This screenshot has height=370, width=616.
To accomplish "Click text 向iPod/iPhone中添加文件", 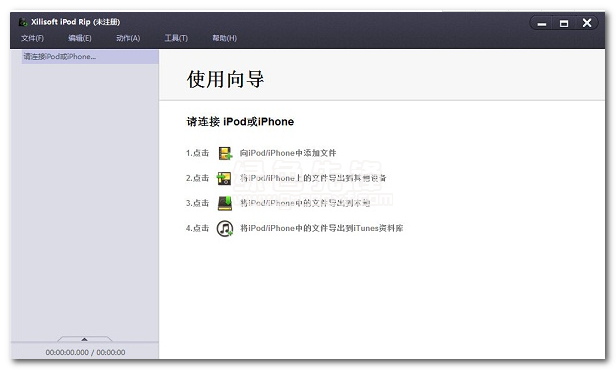I will click(288, 153).
